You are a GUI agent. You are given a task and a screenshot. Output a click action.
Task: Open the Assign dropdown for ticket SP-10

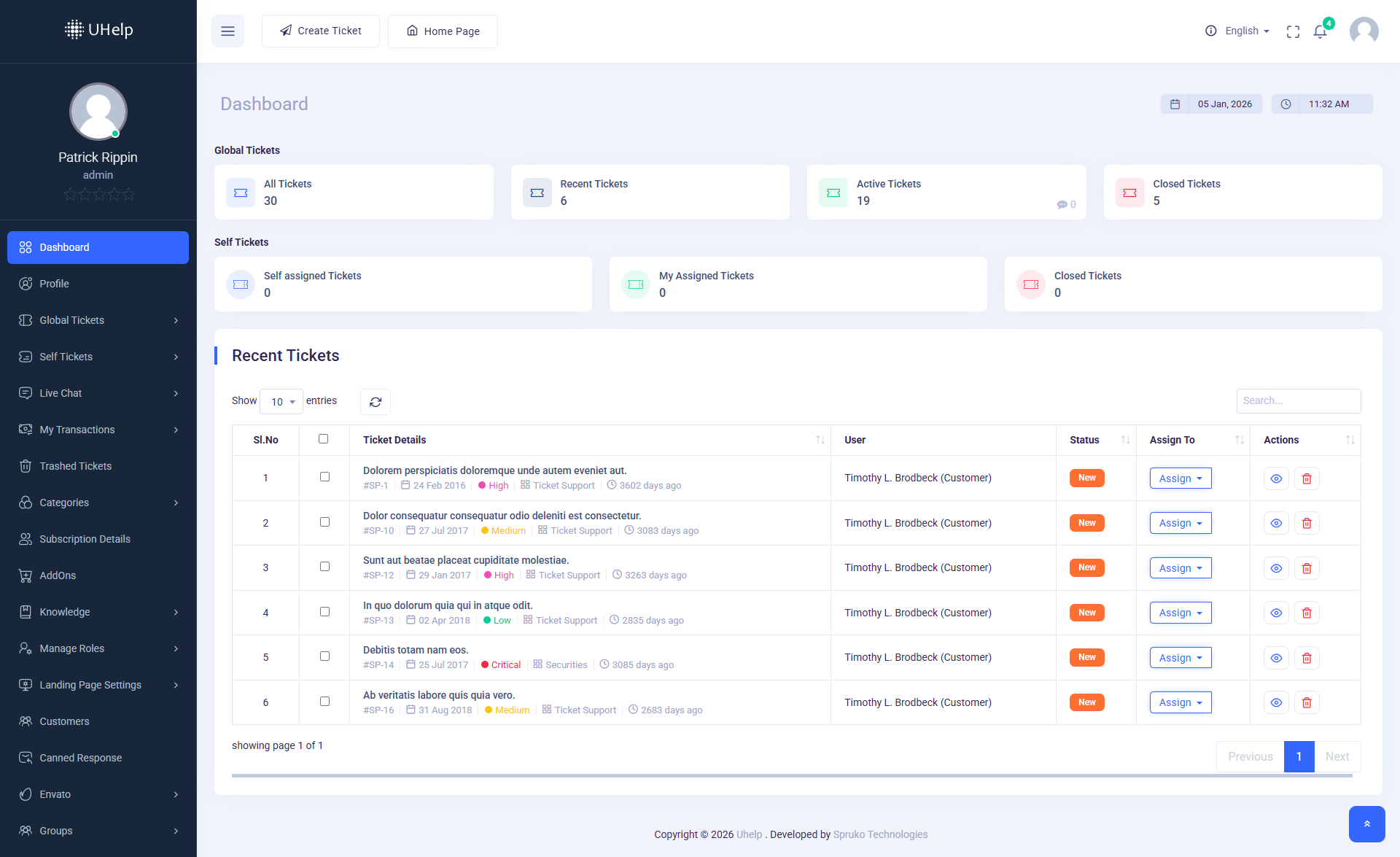point(1180,523)
